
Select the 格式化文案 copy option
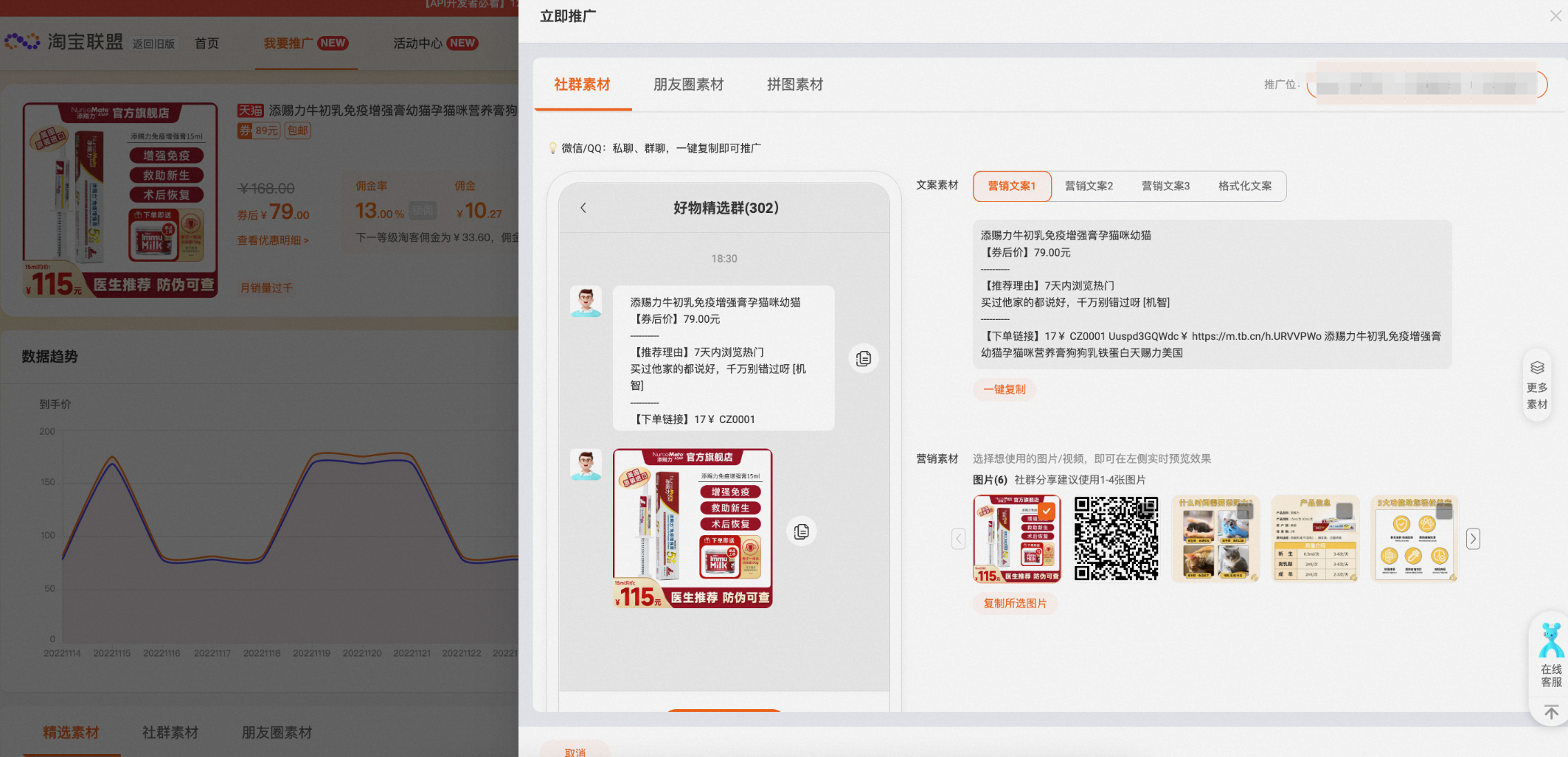pyautogui.click(x=1245, y=186)
